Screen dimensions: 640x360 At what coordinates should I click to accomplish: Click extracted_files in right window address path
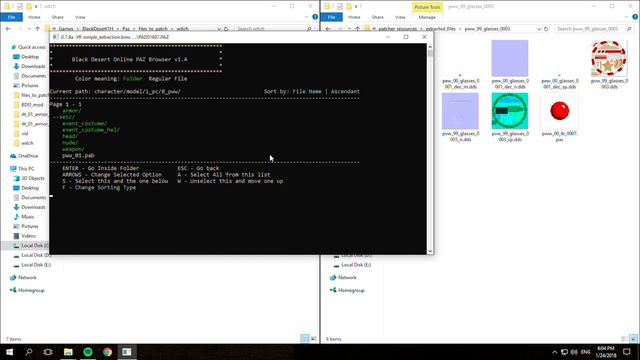(440, 29)
